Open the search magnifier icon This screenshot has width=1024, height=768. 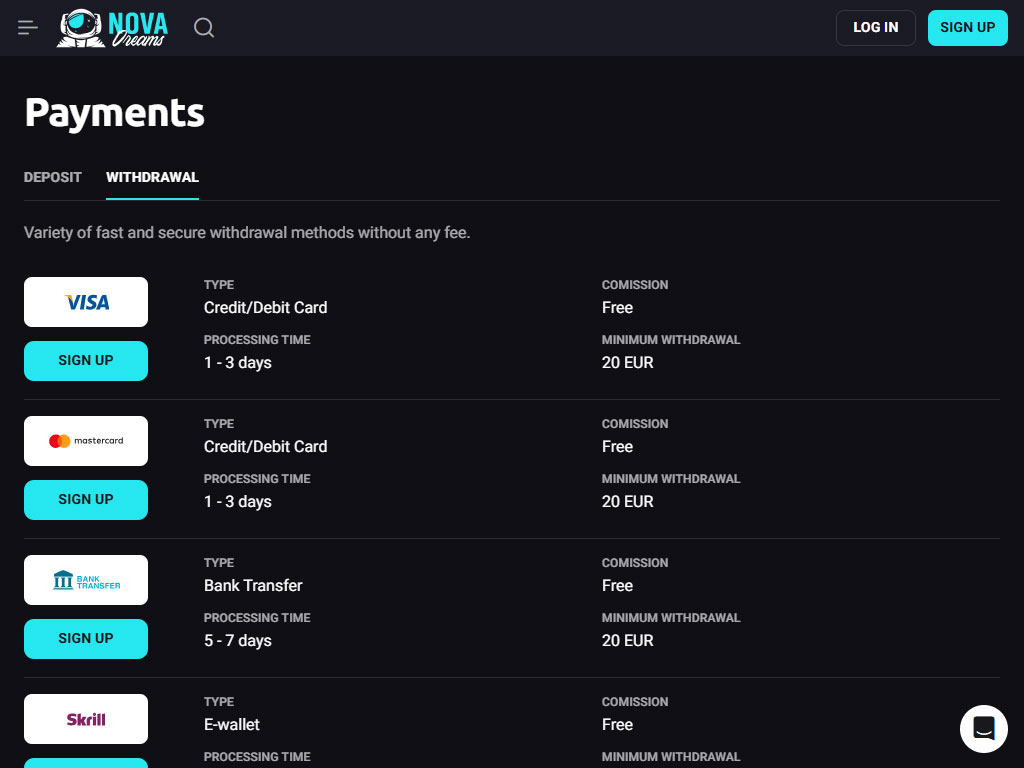coord(204,27)
